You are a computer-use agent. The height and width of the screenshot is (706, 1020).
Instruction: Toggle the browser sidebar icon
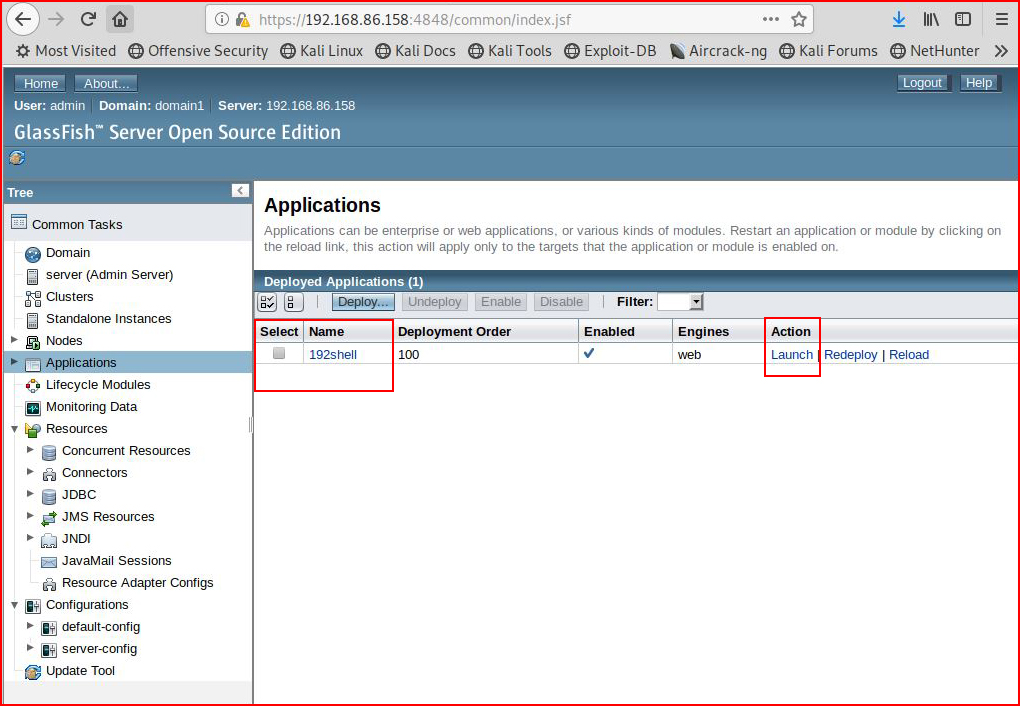(963, 20)
